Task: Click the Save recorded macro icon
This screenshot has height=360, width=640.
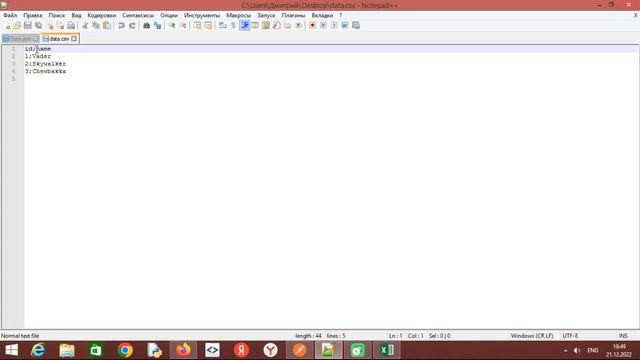Action: click(x=356, y=26)
